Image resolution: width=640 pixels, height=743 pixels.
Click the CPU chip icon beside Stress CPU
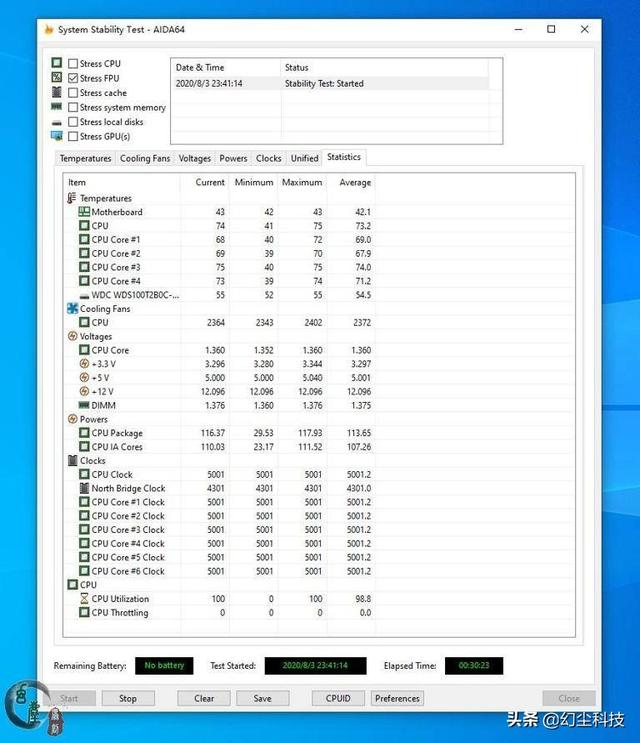(57, 63)
